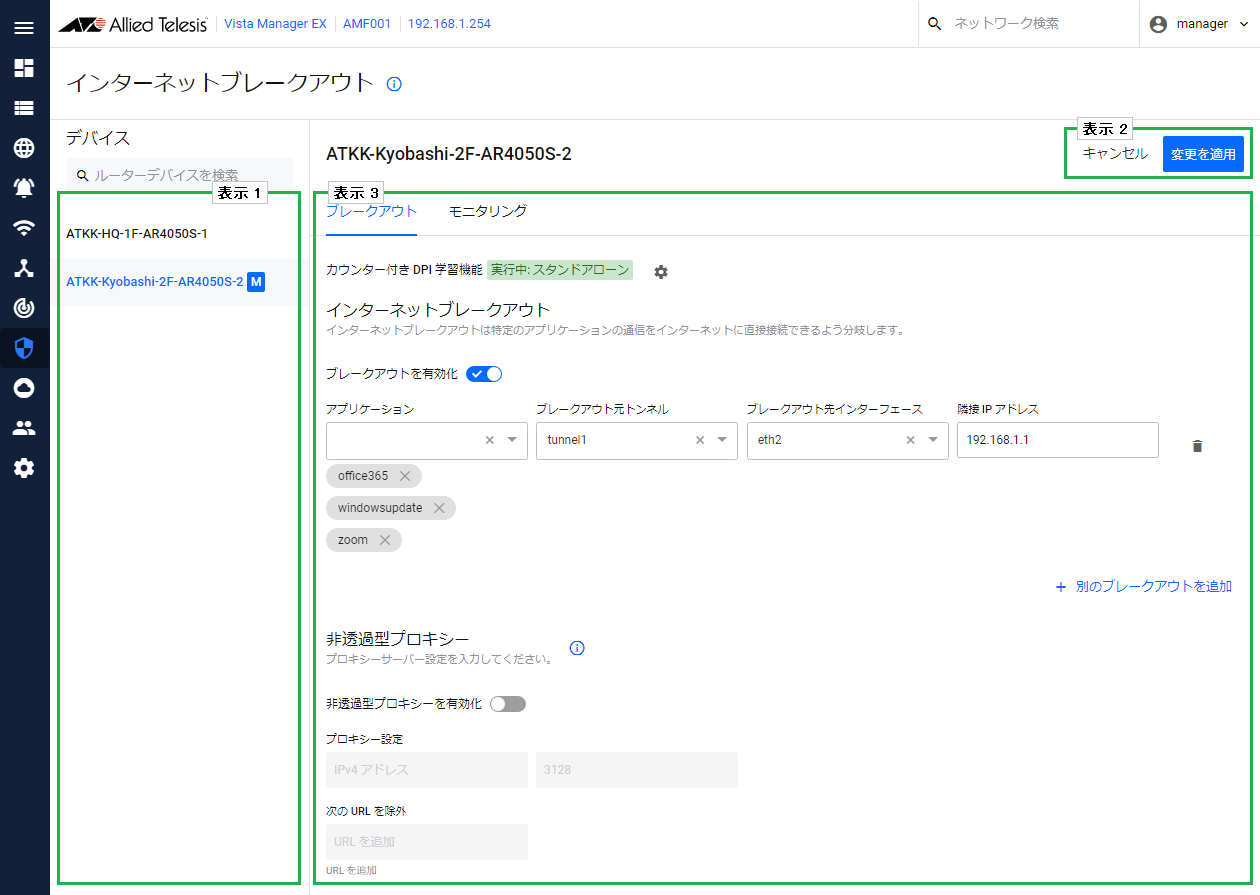Expand the eth2 interface dropdown
Screen dimensions: 1260x895
point(933,440)
